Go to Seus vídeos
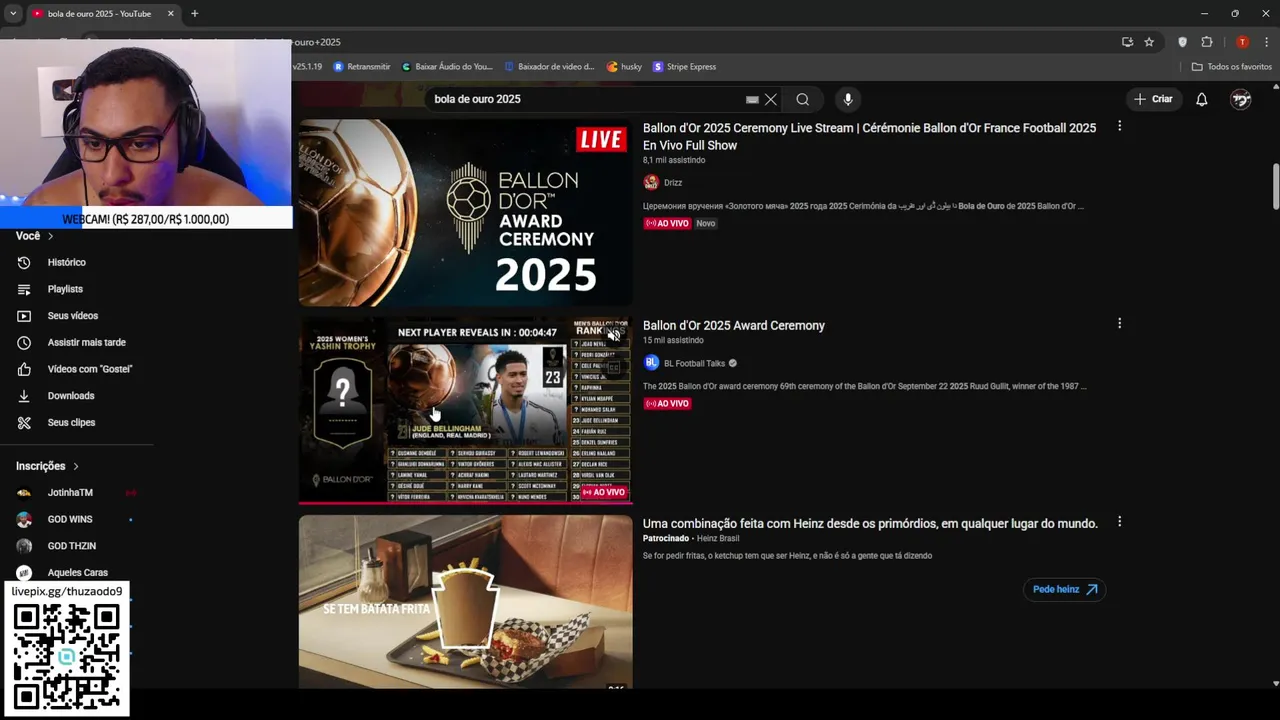Viewport: 1280px width, 720px height. (x=72, y=316)
